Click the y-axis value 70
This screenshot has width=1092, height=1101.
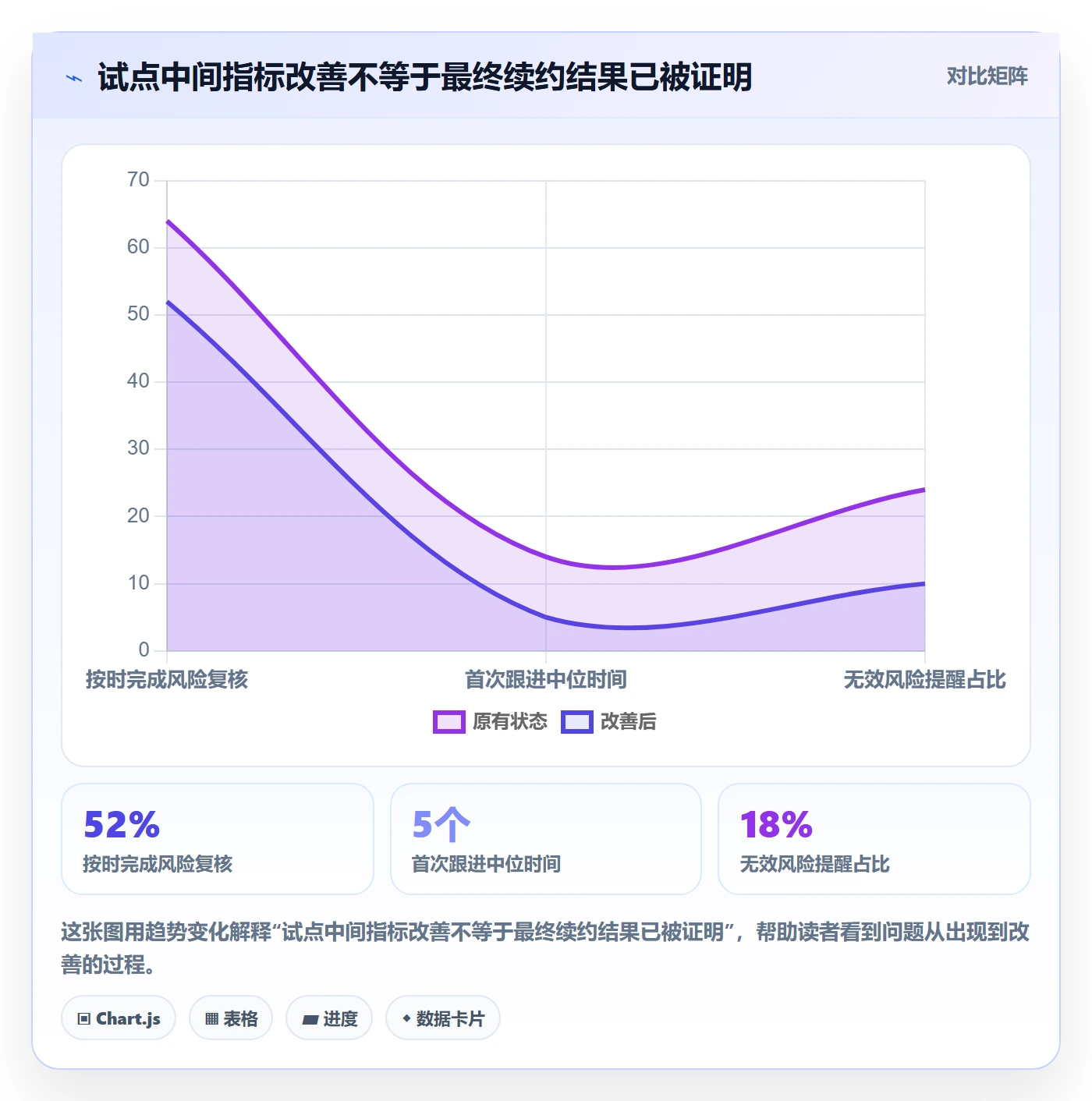click(138, 180)
